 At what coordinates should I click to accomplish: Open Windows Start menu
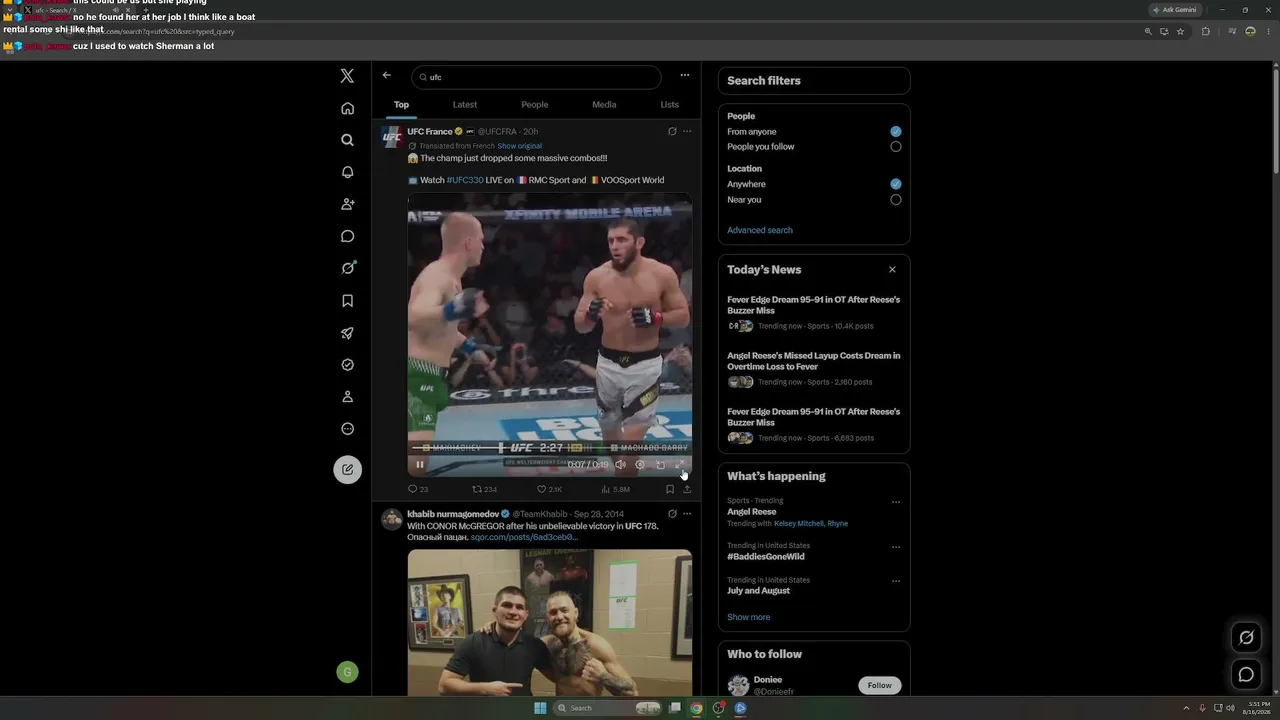540,708
